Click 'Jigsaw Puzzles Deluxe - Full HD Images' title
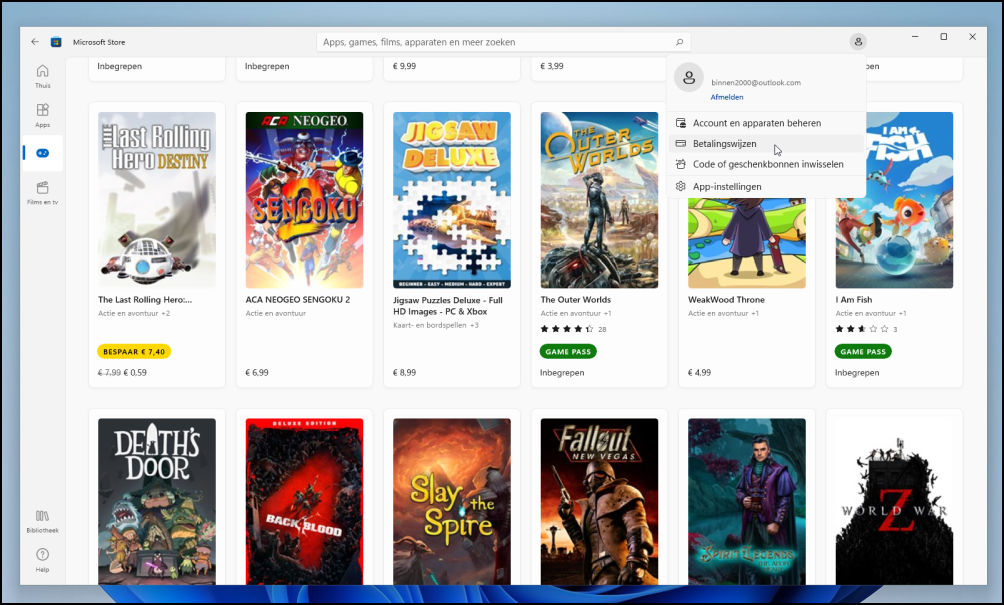The width and height of the screenshot is (1004, 605). 448,306
